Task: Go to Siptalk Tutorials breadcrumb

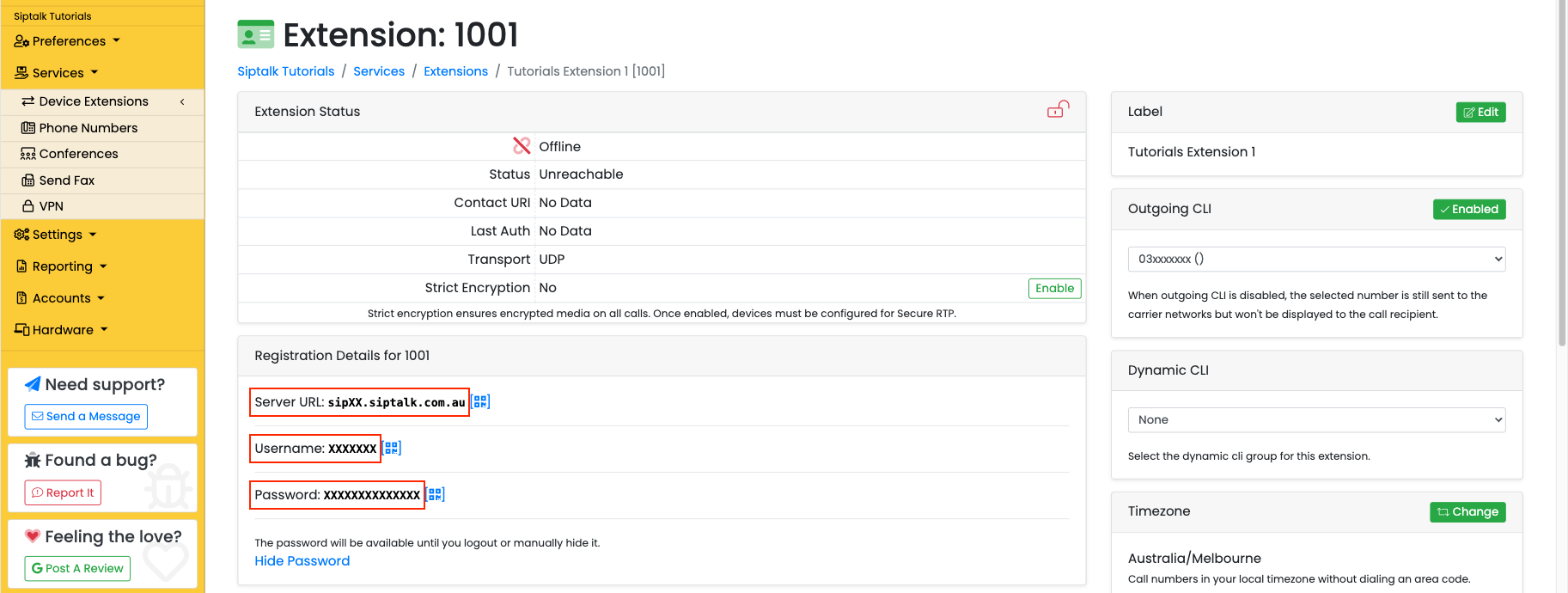Action: pyautogui.click(x=286, y=71)
